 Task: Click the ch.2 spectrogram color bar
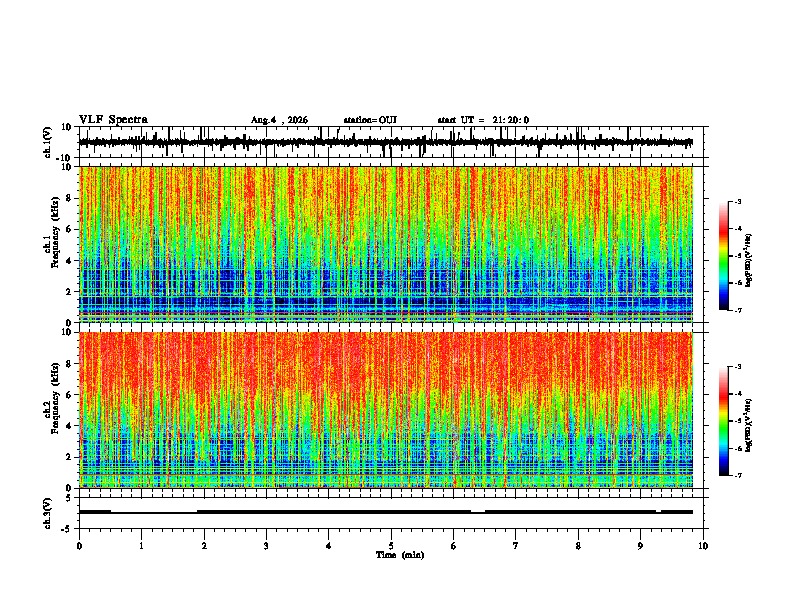click(724, 421)
